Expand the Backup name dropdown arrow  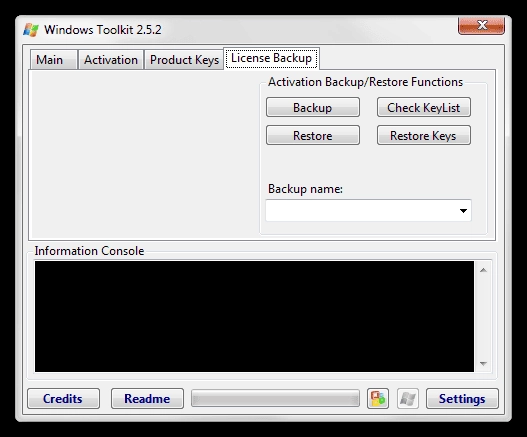[x=463, y=211]
